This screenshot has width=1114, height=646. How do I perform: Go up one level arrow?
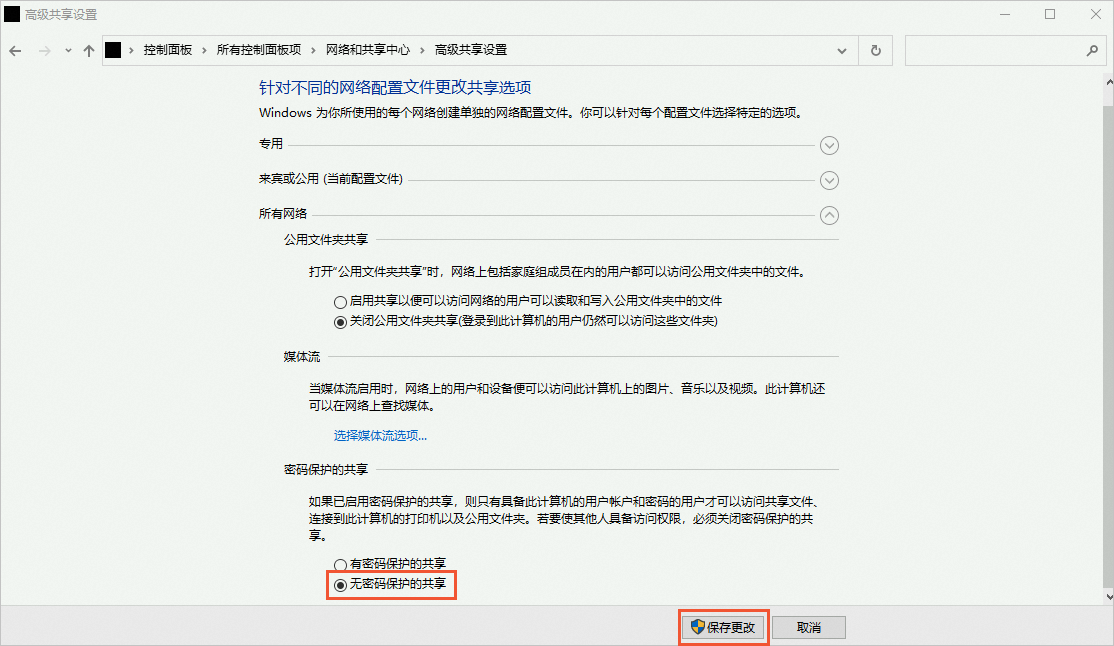click(x=89, y=50)
